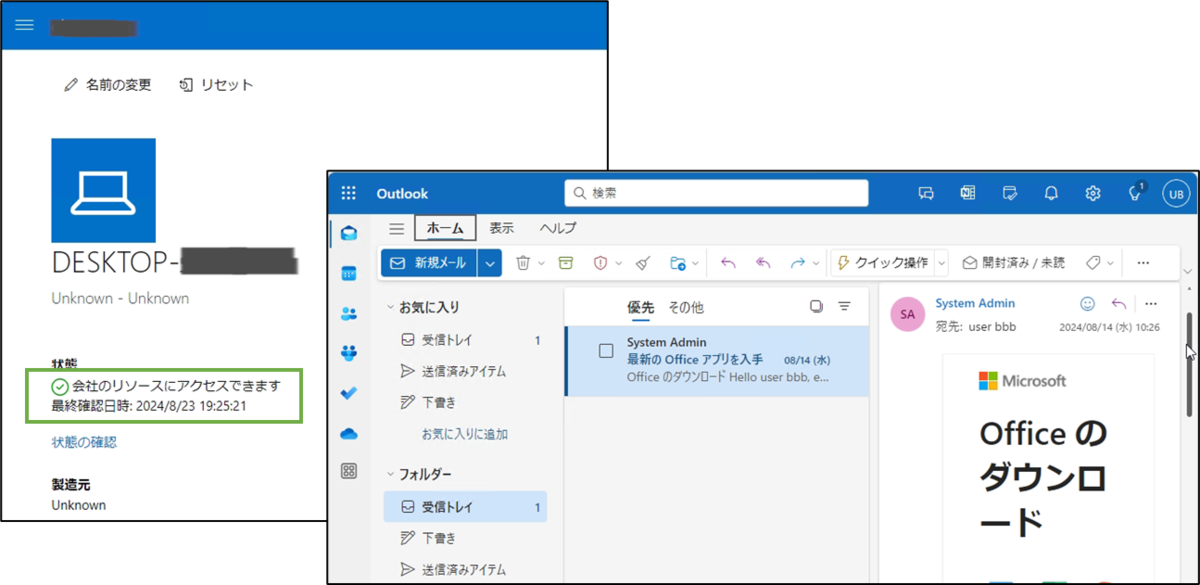1200x585 pixels.
Task: Open filter icon in message list
Action: point(845,306)
